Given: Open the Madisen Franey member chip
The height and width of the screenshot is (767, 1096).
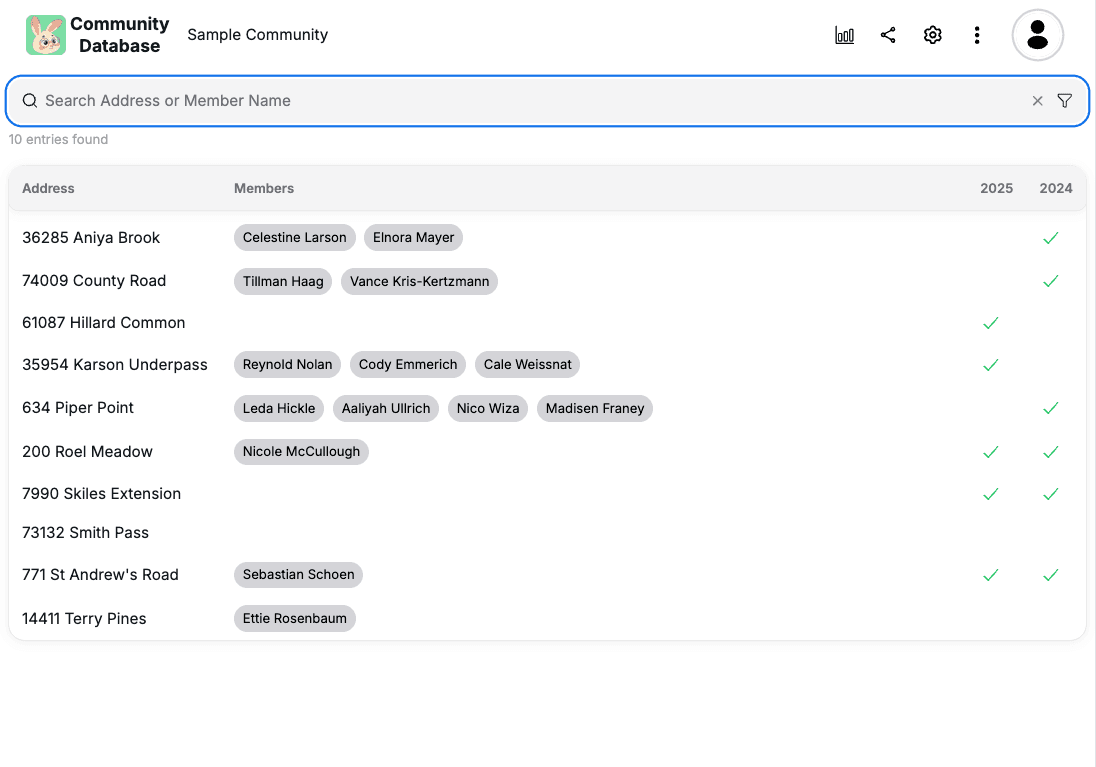Looking at the screenshot, I should point(595,408).
